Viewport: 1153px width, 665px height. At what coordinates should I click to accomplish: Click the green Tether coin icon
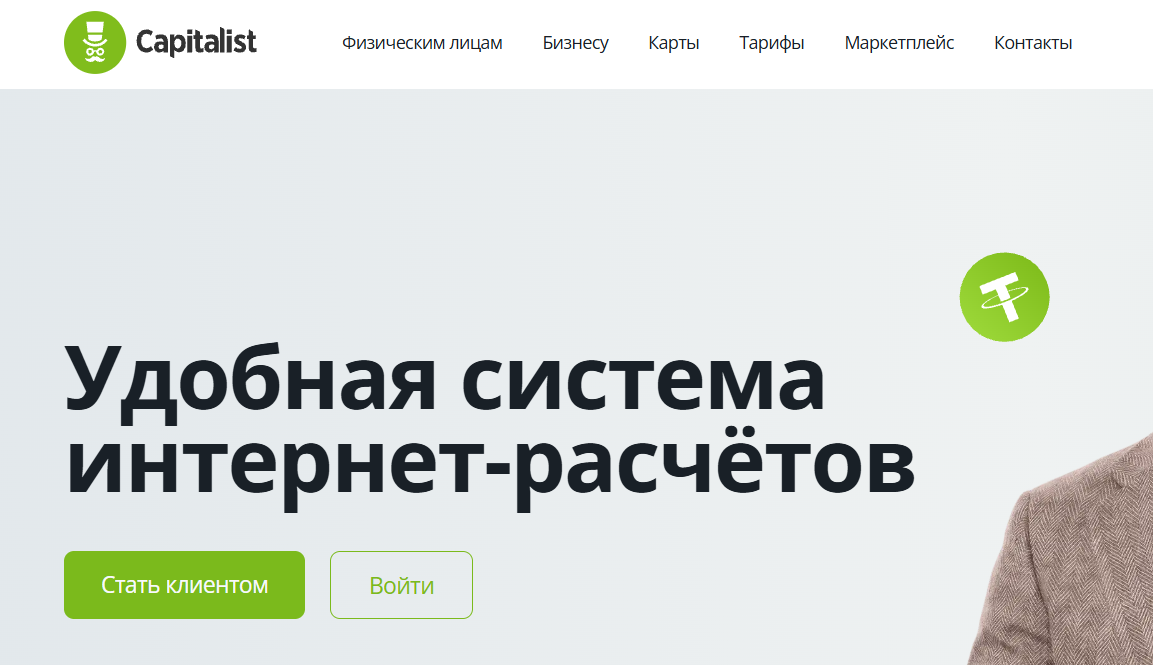click(1004, 297)
